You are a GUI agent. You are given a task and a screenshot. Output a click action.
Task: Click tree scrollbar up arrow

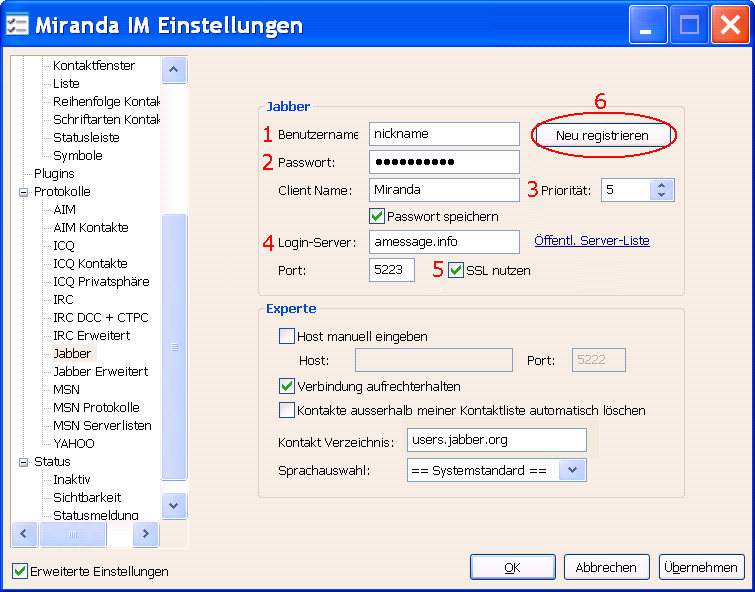(x=174, y=69)
